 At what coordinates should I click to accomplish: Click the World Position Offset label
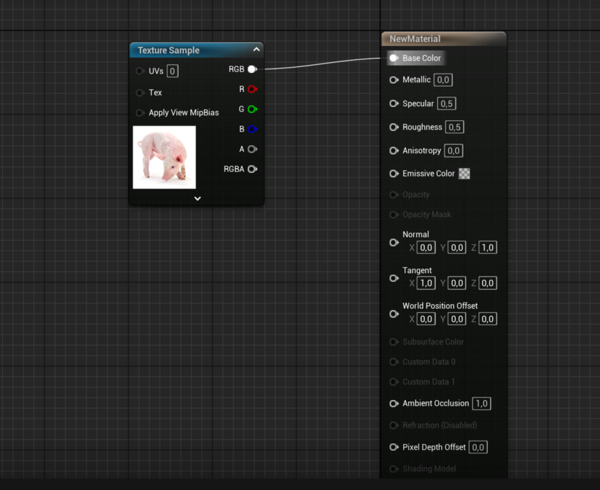(x=440, y=306)
